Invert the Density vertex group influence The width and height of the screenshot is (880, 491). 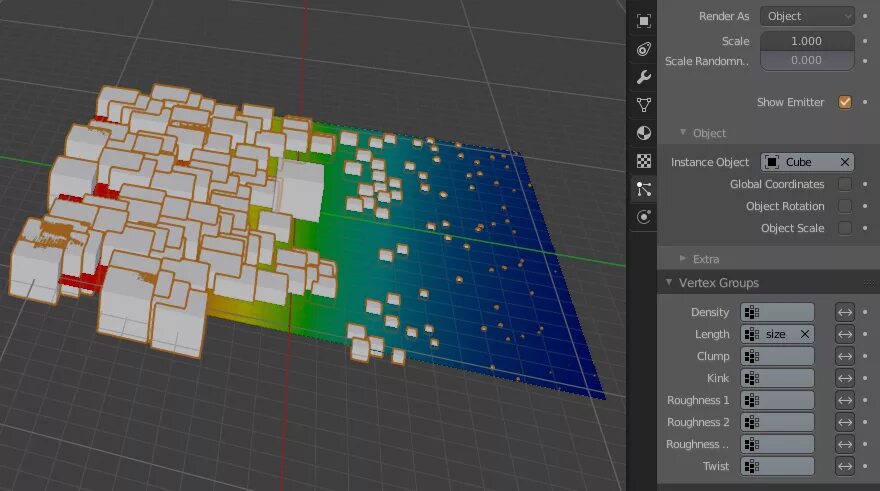click(845, 312)
